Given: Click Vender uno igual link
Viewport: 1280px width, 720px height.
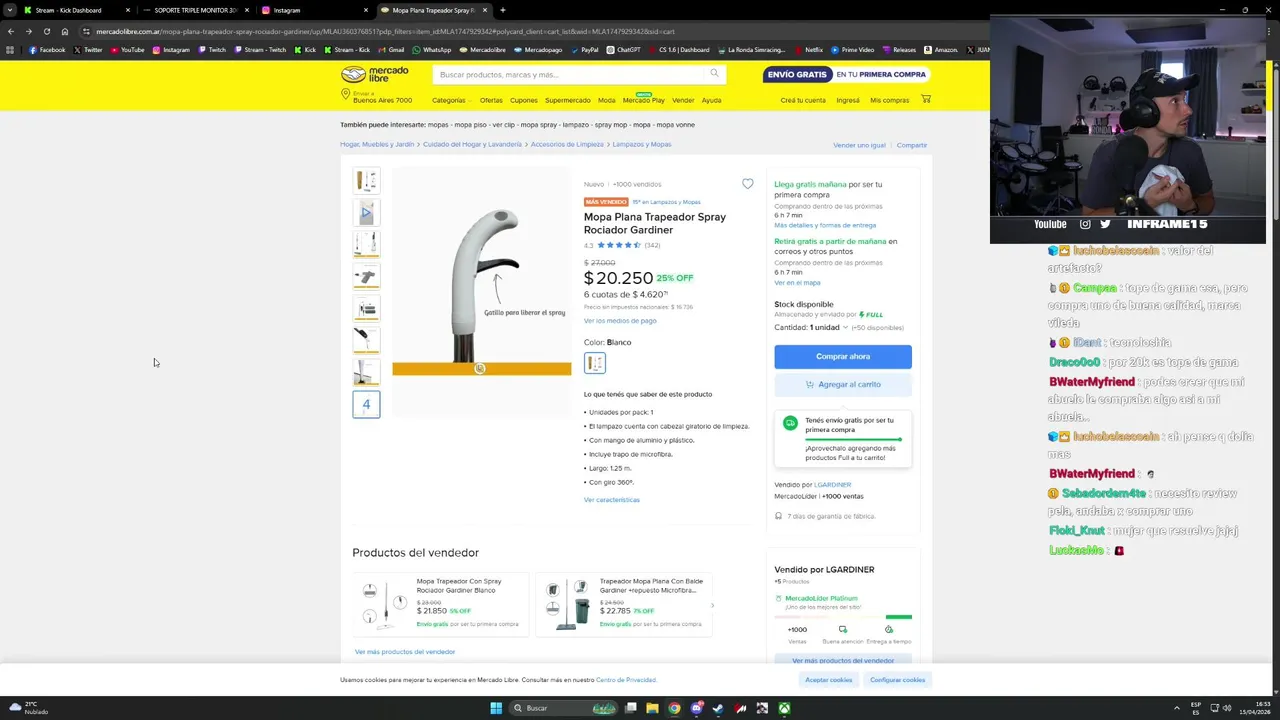Looking at the screenshot, I should 859,145.
